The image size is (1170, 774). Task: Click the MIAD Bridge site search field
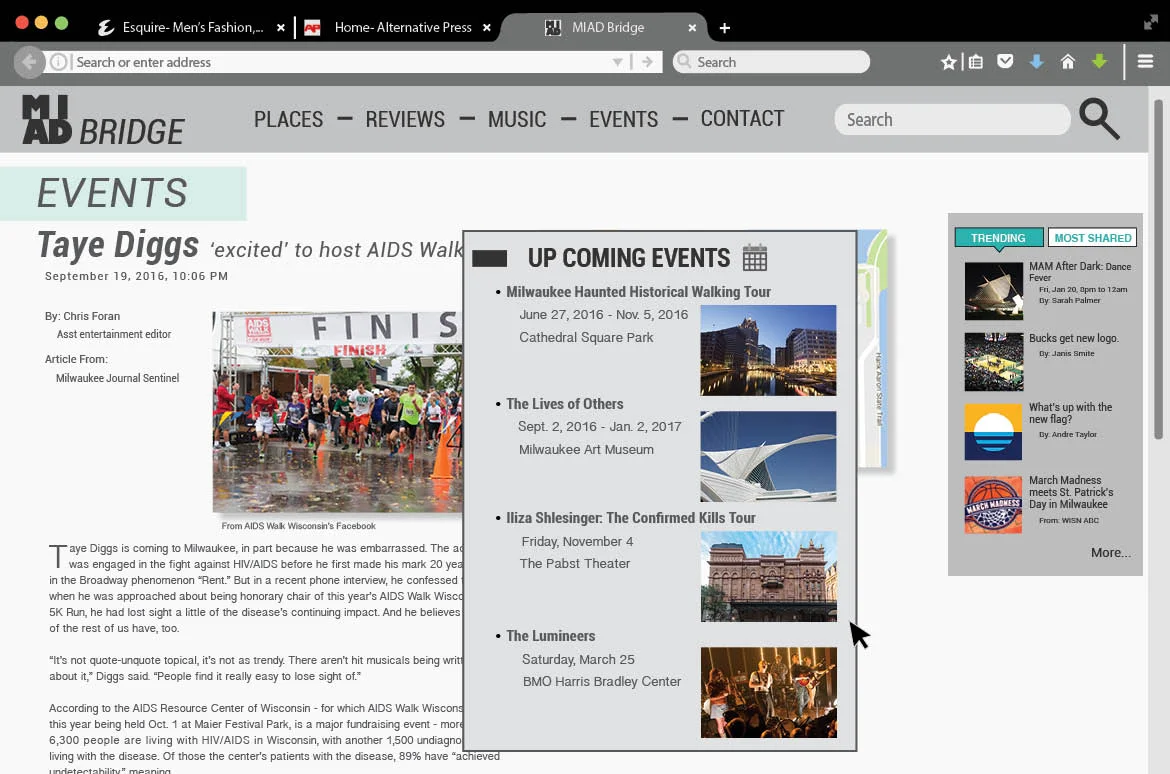(952, 119)
